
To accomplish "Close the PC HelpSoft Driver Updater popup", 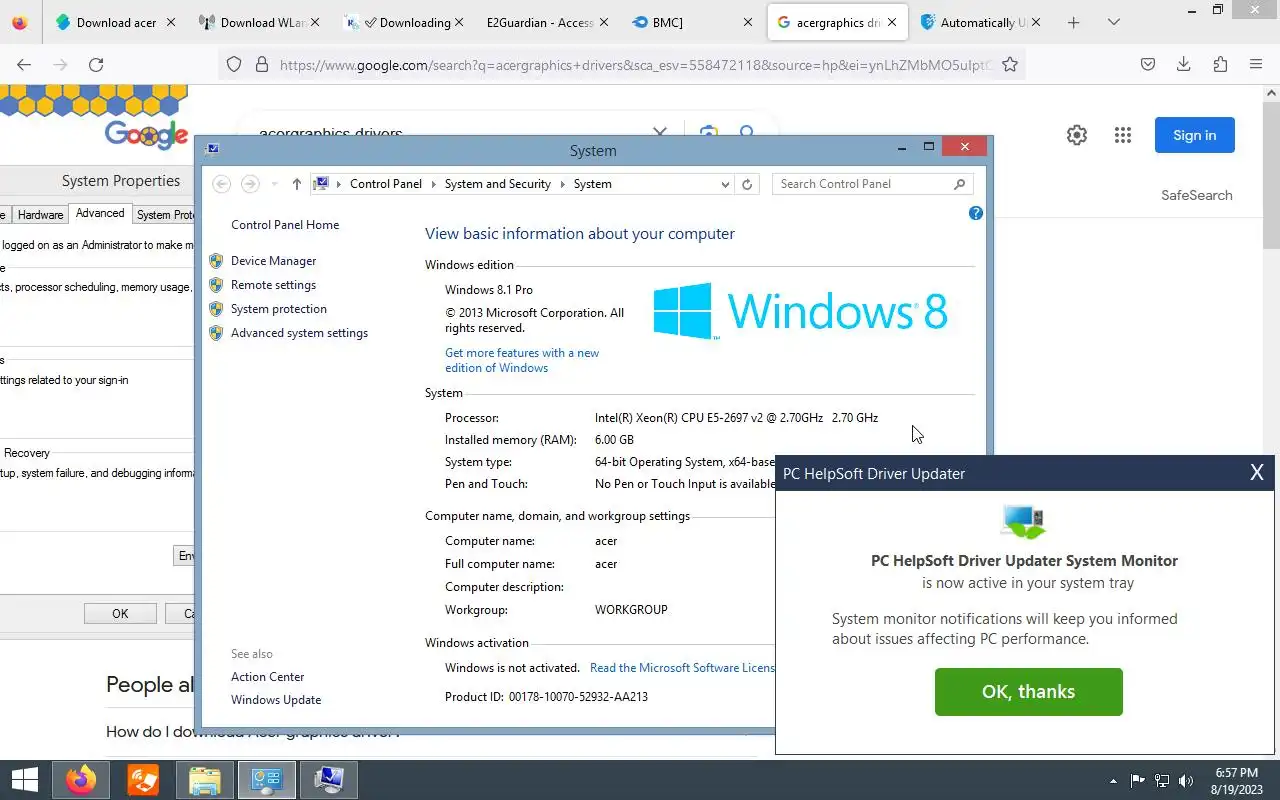I will (x=1257, y=473).
